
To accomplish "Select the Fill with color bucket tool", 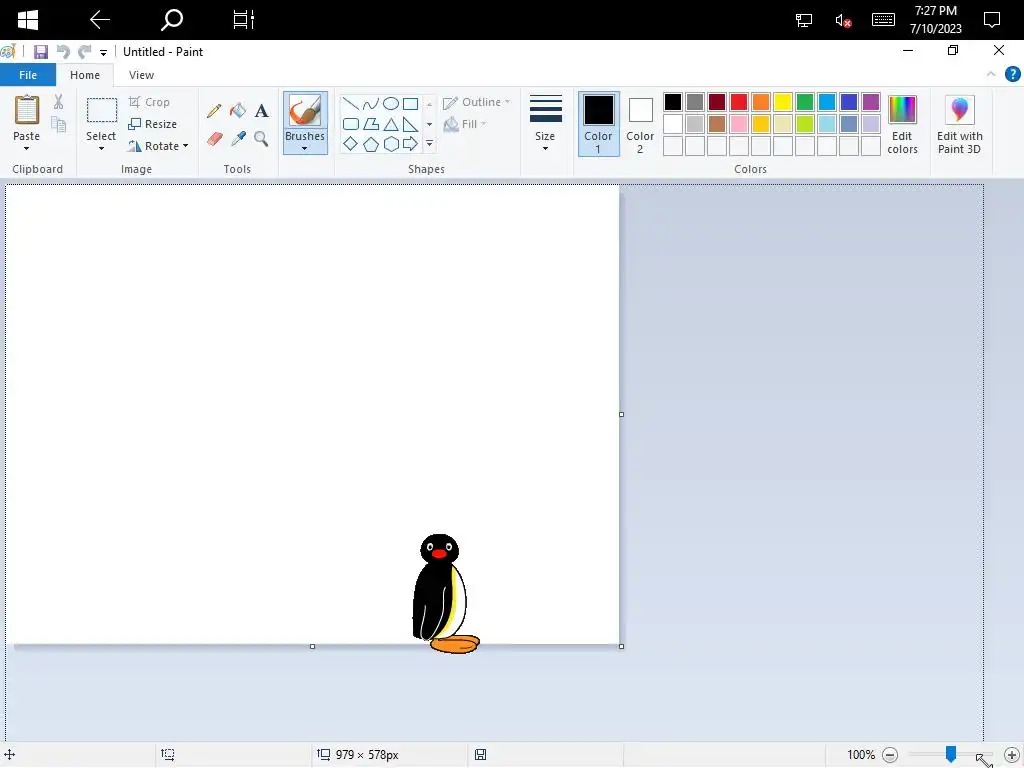I will point(238,110).
